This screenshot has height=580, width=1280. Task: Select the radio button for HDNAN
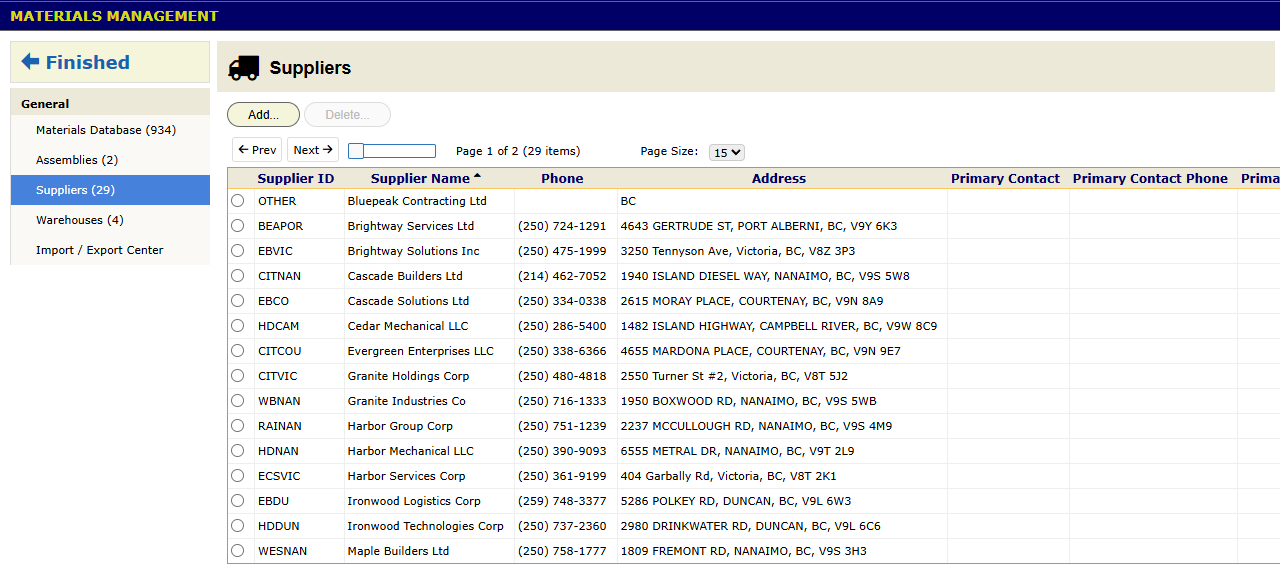tap(237, 451)
